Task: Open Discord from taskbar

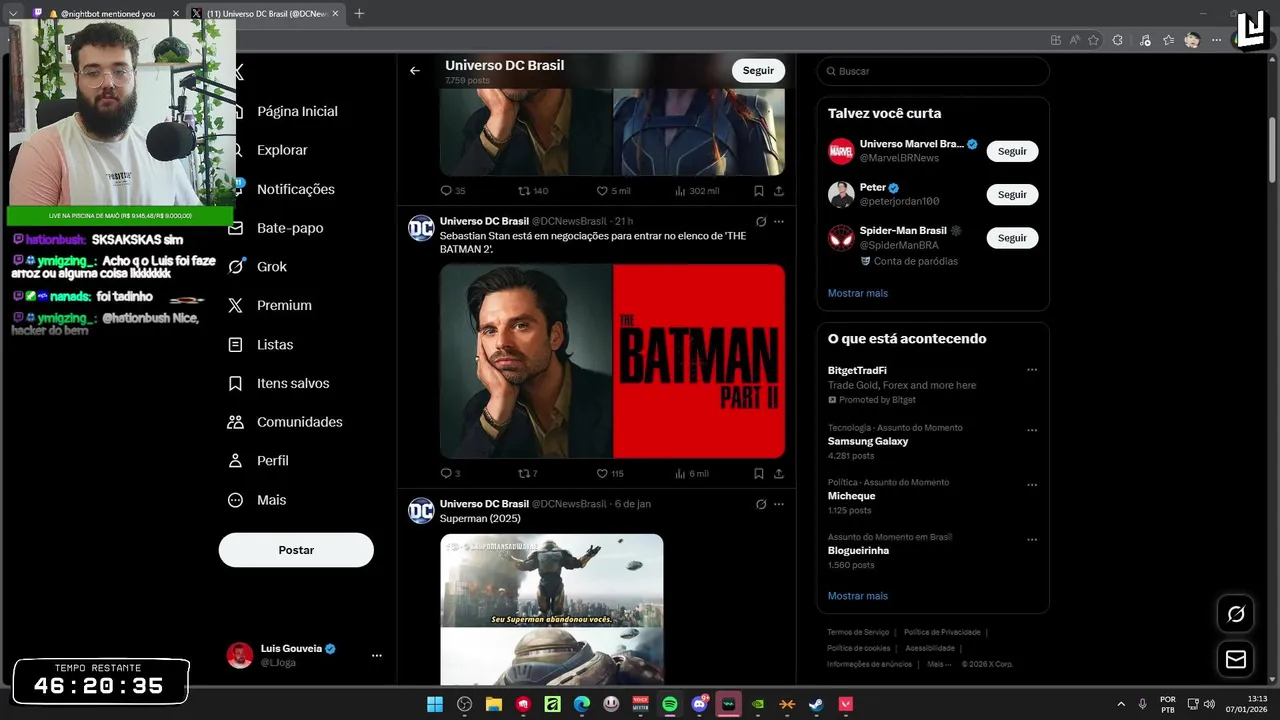Action: click(x=699, y=704)
